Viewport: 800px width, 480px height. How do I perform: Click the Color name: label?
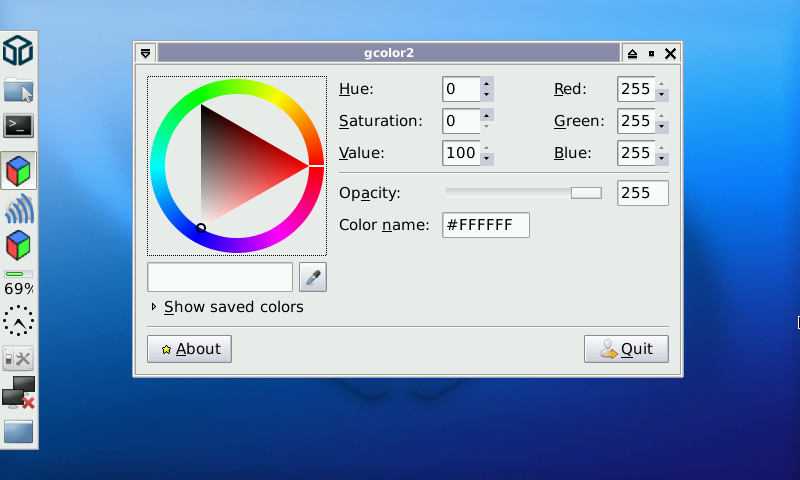[x=384, y=225]
